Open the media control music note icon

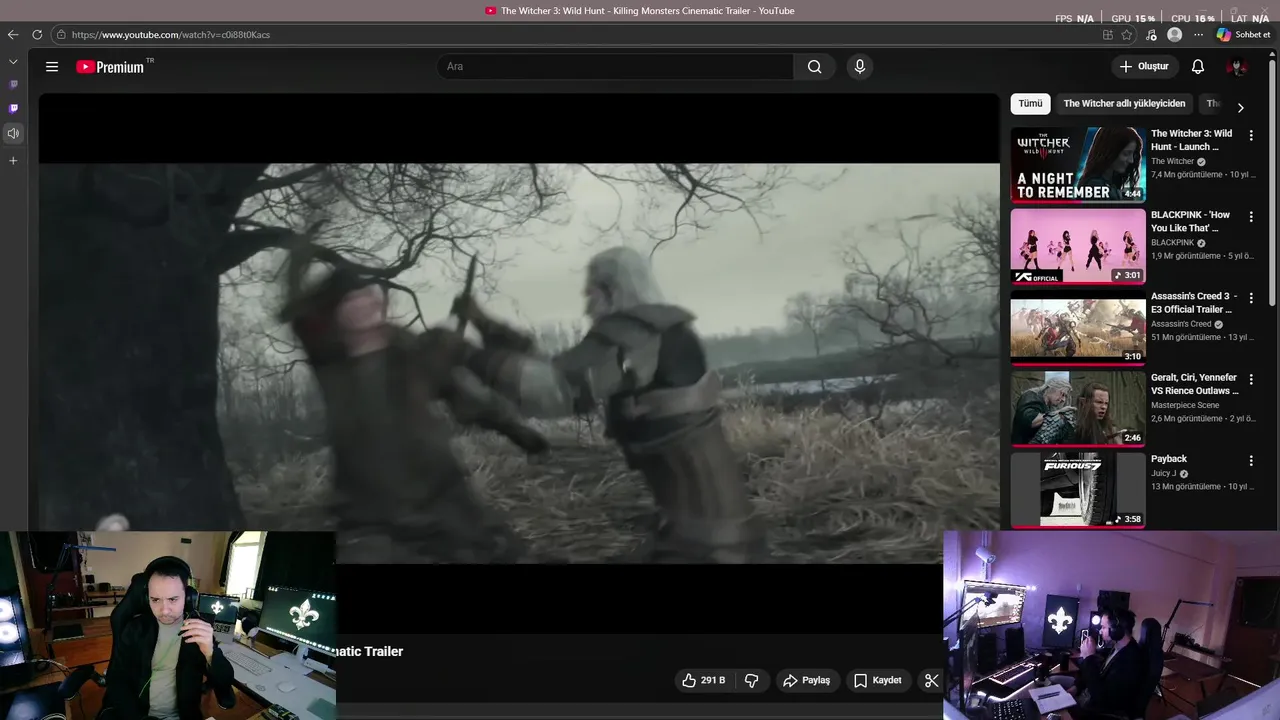click(x=1151, y=34)
